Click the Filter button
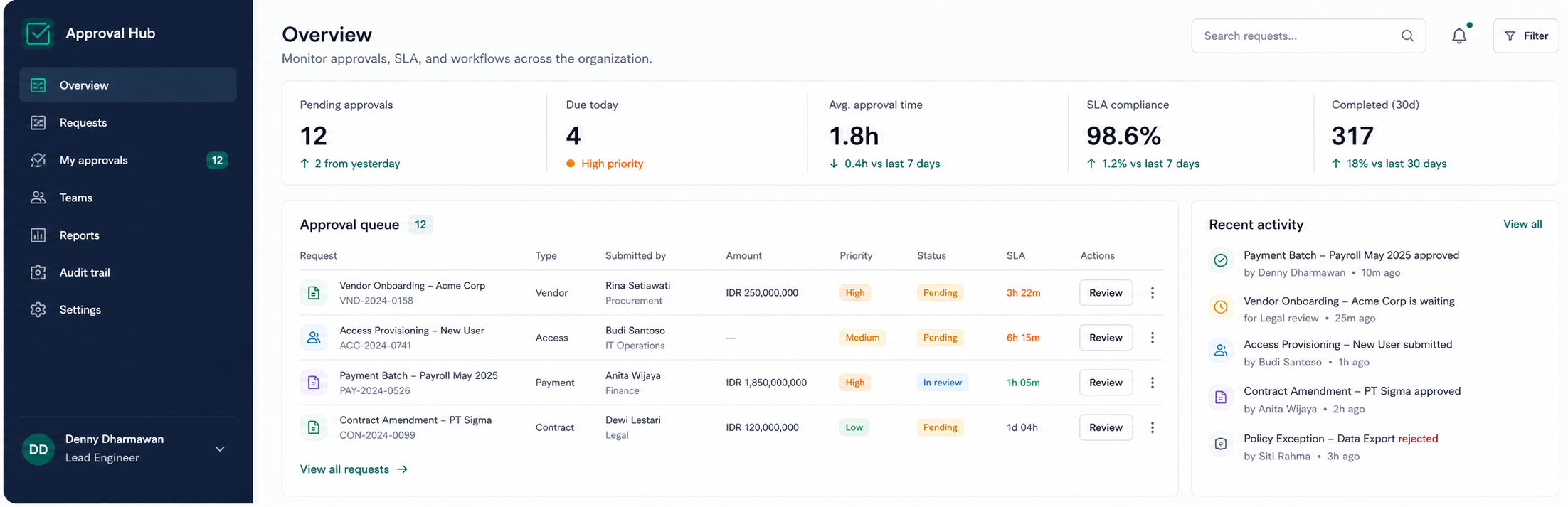1568x507 pixels. click(1526, 36)
